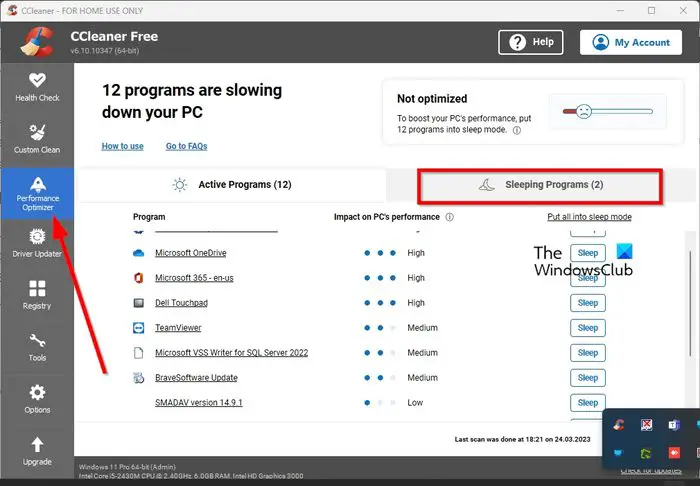Click info icon next to Impact header
The image size is (700, 486).
point(450,217)
